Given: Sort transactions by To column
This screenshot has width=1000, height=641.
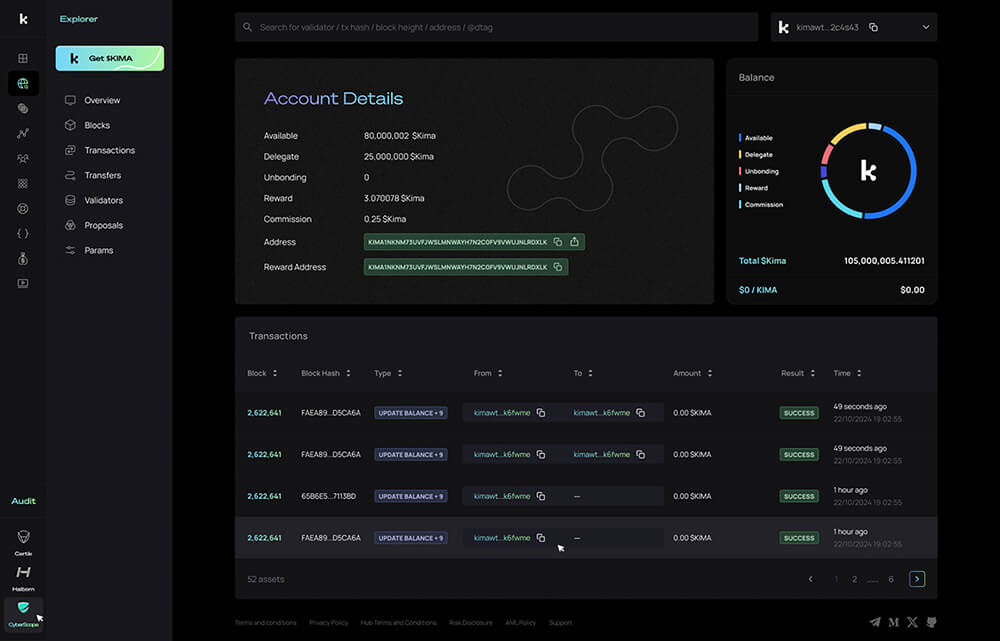Looking at the screenshot, I should click(x=591, y=373).
